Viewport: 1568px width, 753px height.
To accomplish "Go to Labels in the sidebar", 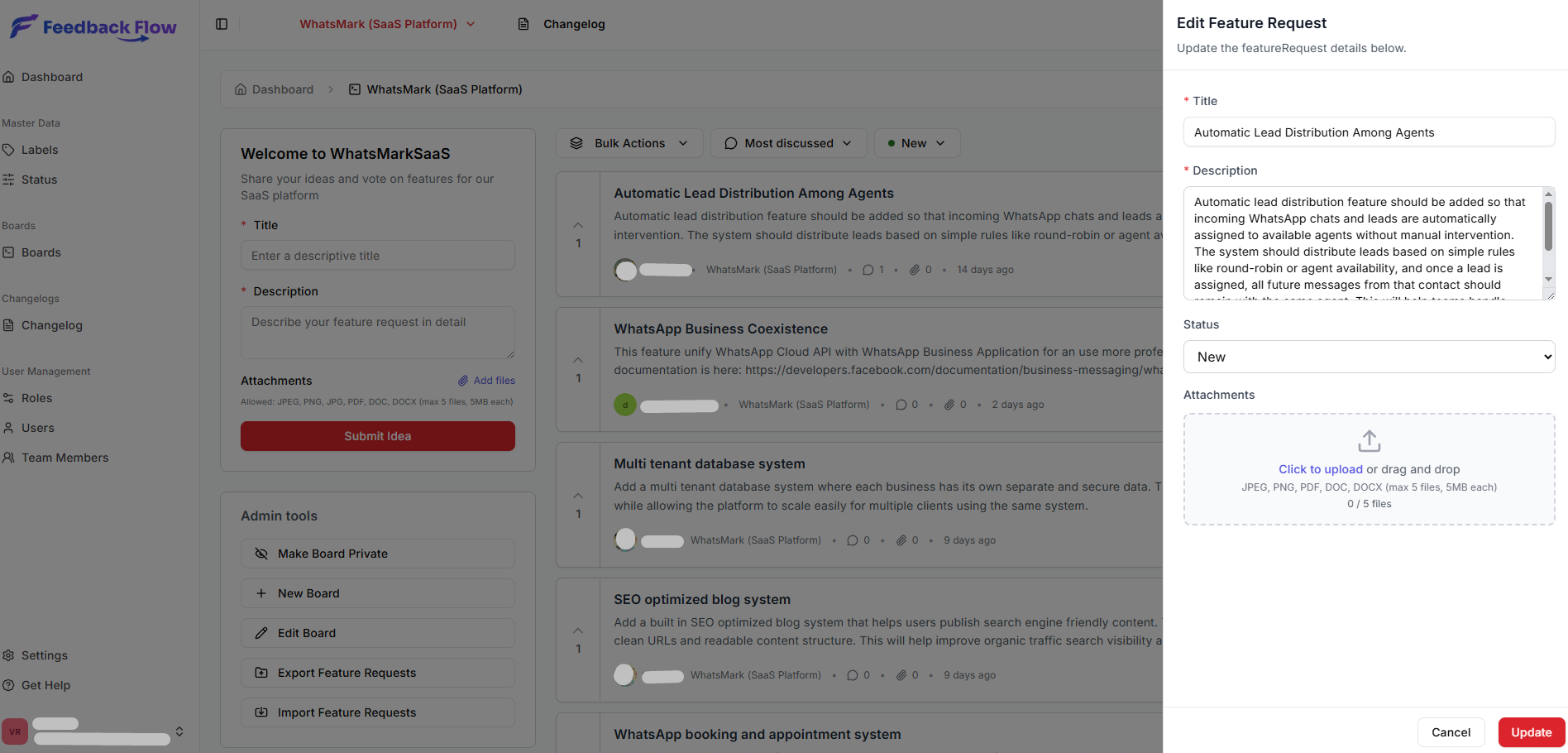I will coord(40,150).
